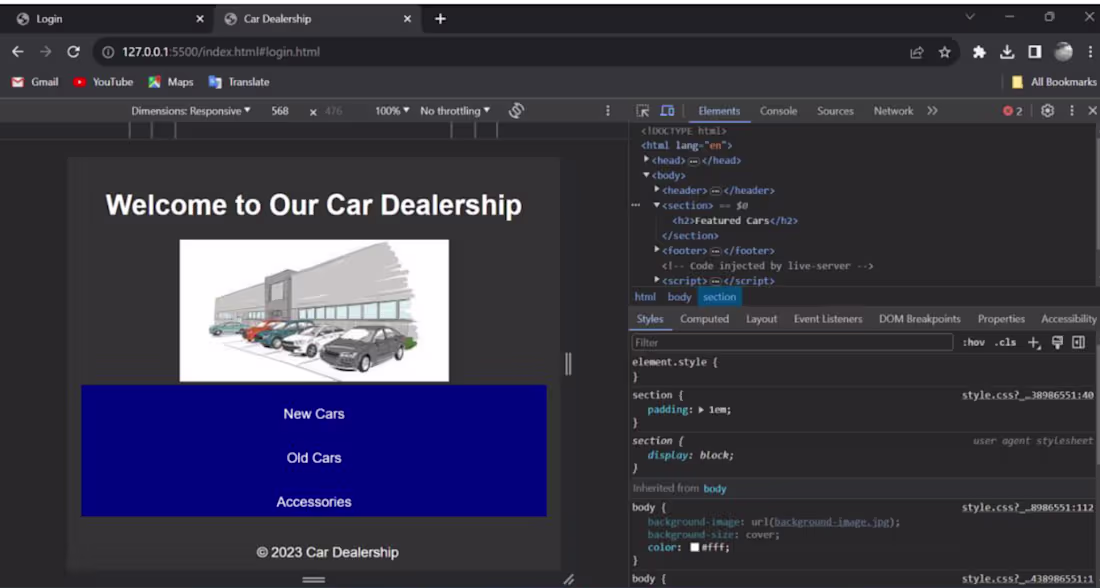This screenshot has width=1100, height=588.
Task: Expand the script element node
Action: tap(657, 281)
